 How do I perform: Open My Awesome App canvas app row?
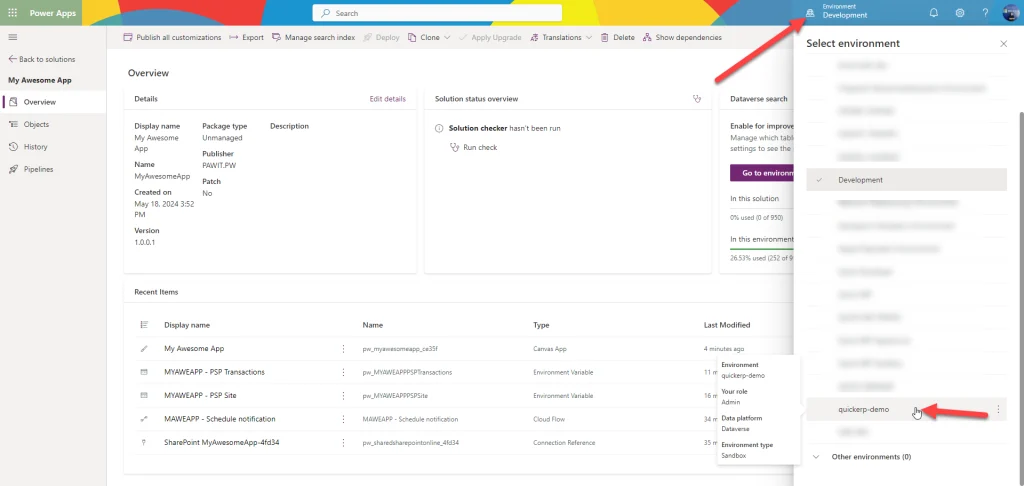(x=194, y=349)
